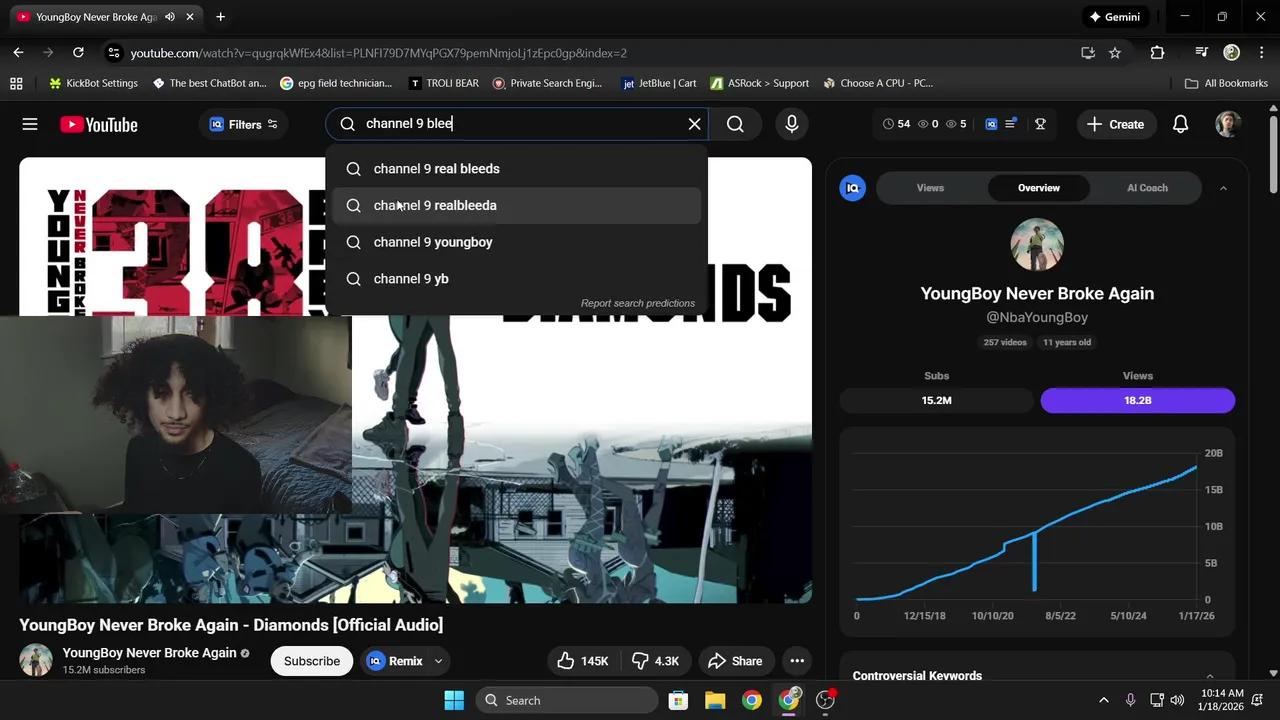The width and height of the screenshot is (1280, 720).
Task: Click the vidIQ logo in side panel
Action: [x=853, y=188]
